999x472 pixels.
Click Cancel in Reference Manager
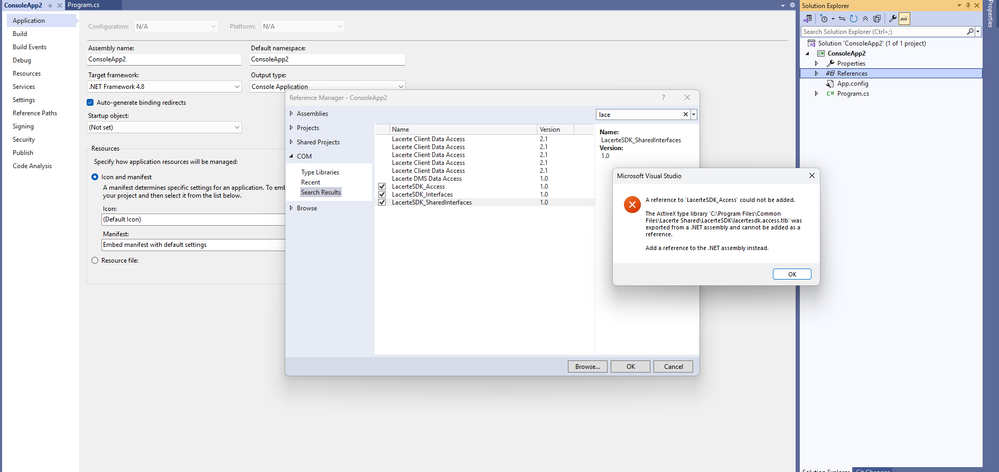click(673, 366)
